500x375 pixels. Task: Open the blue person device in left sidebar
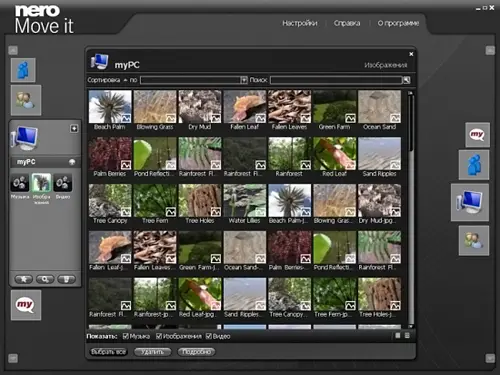pos(23,70)
